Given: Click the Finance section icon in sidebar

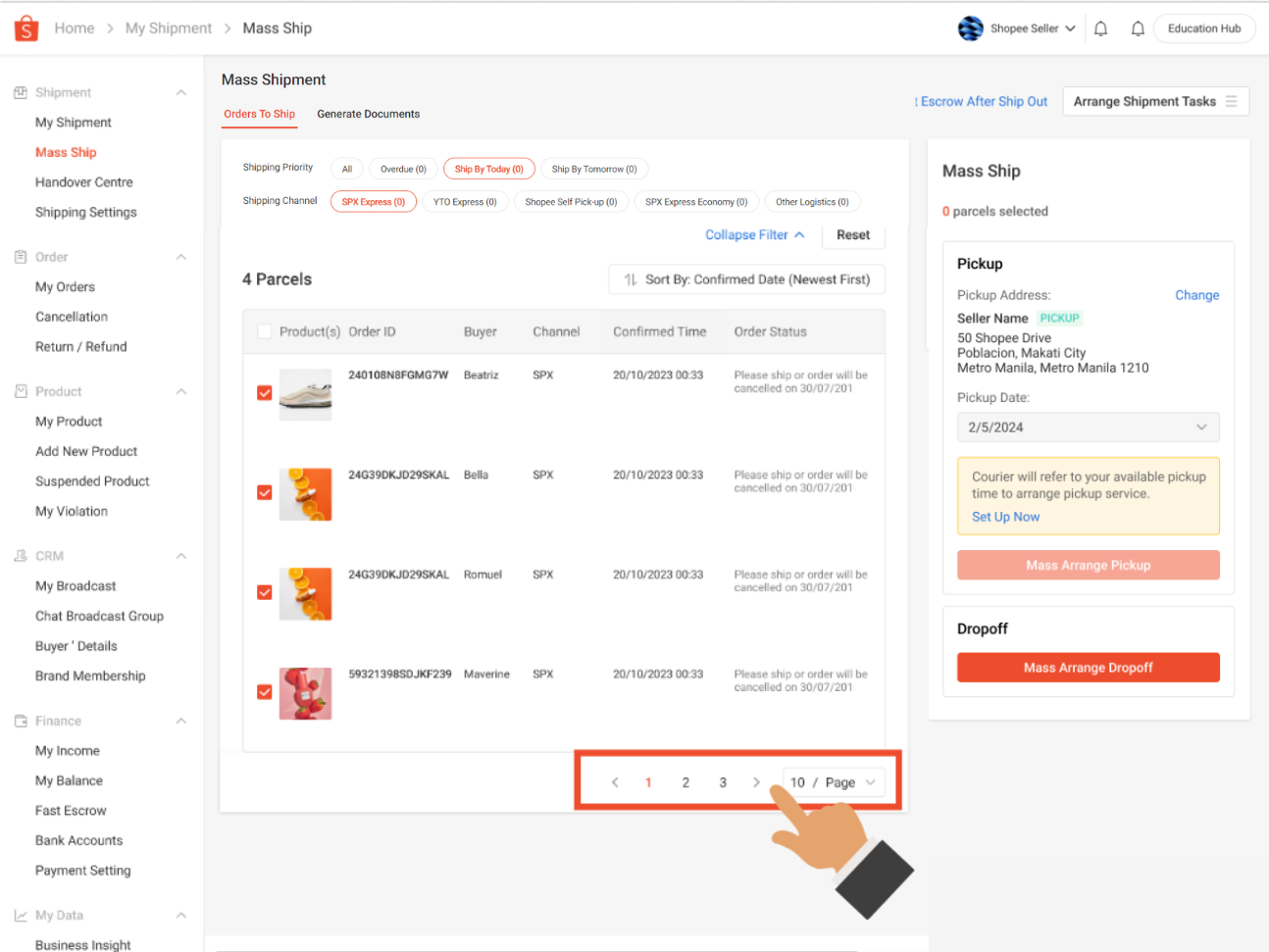Looking at the screenshot, I should 22,720.
